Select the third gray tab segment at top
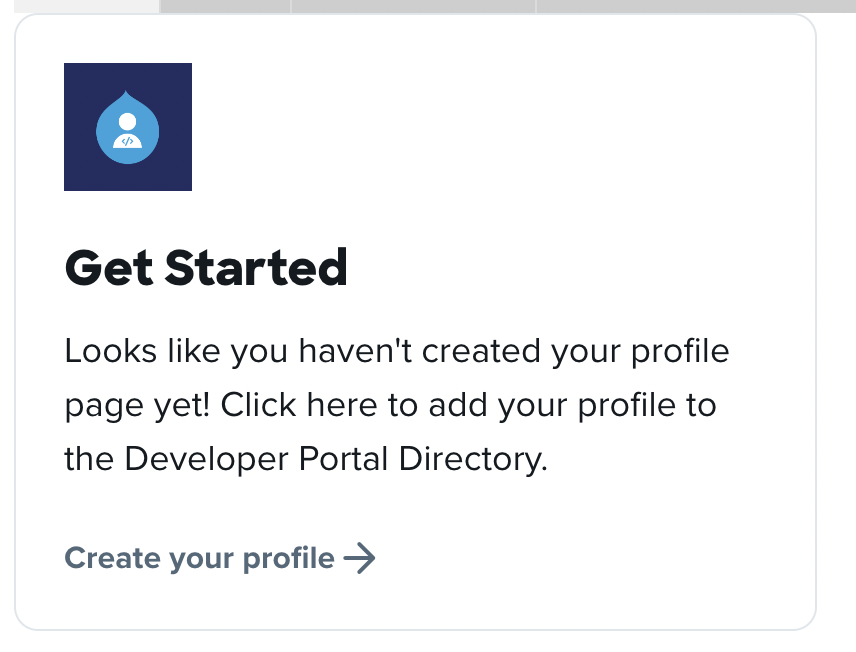856x652 pixels. [x=413, y=5]
